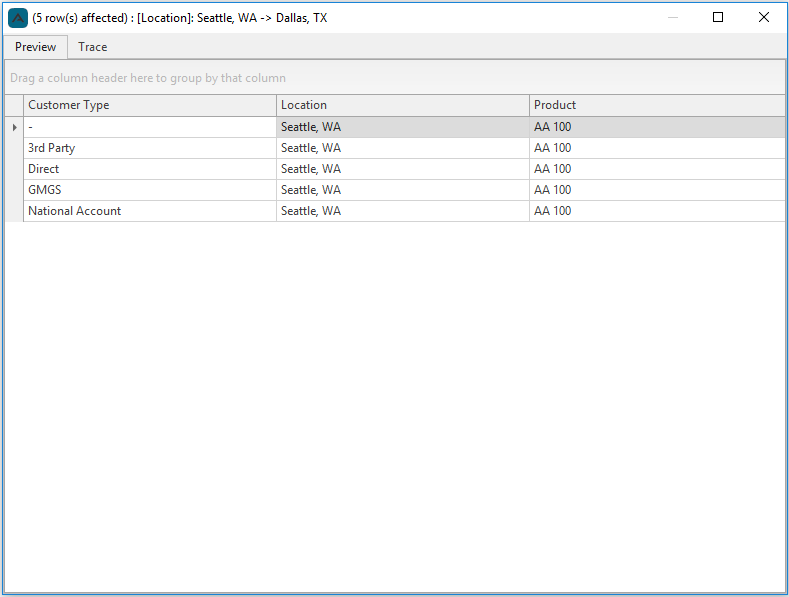Viewport: 789px width, 597px height.
Task: Sort by Customer Type column header
Action: (150, 105)
